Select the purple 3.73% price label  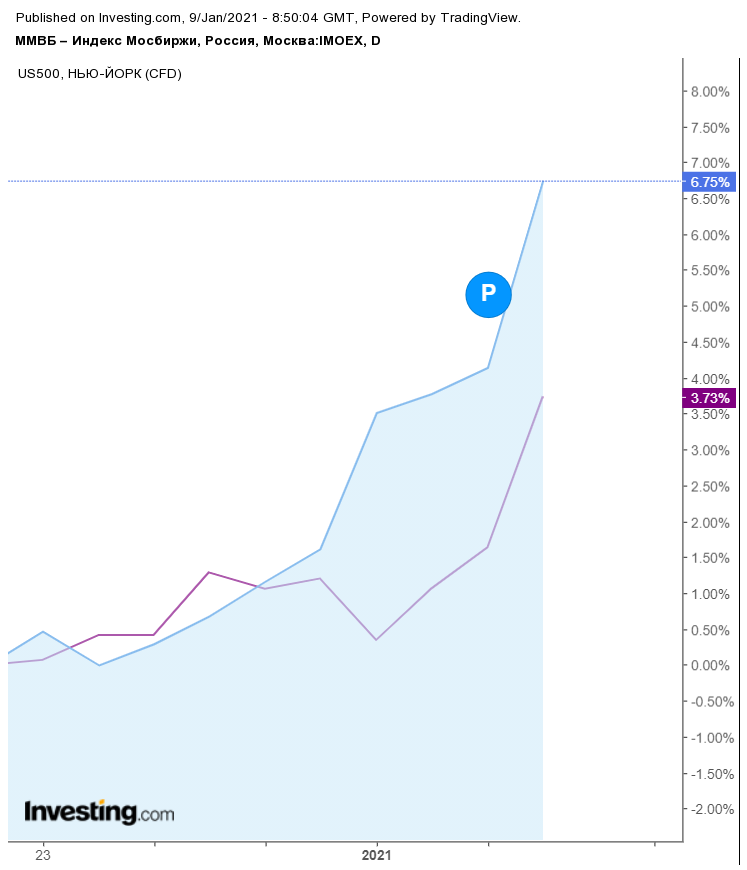[709, 398]
